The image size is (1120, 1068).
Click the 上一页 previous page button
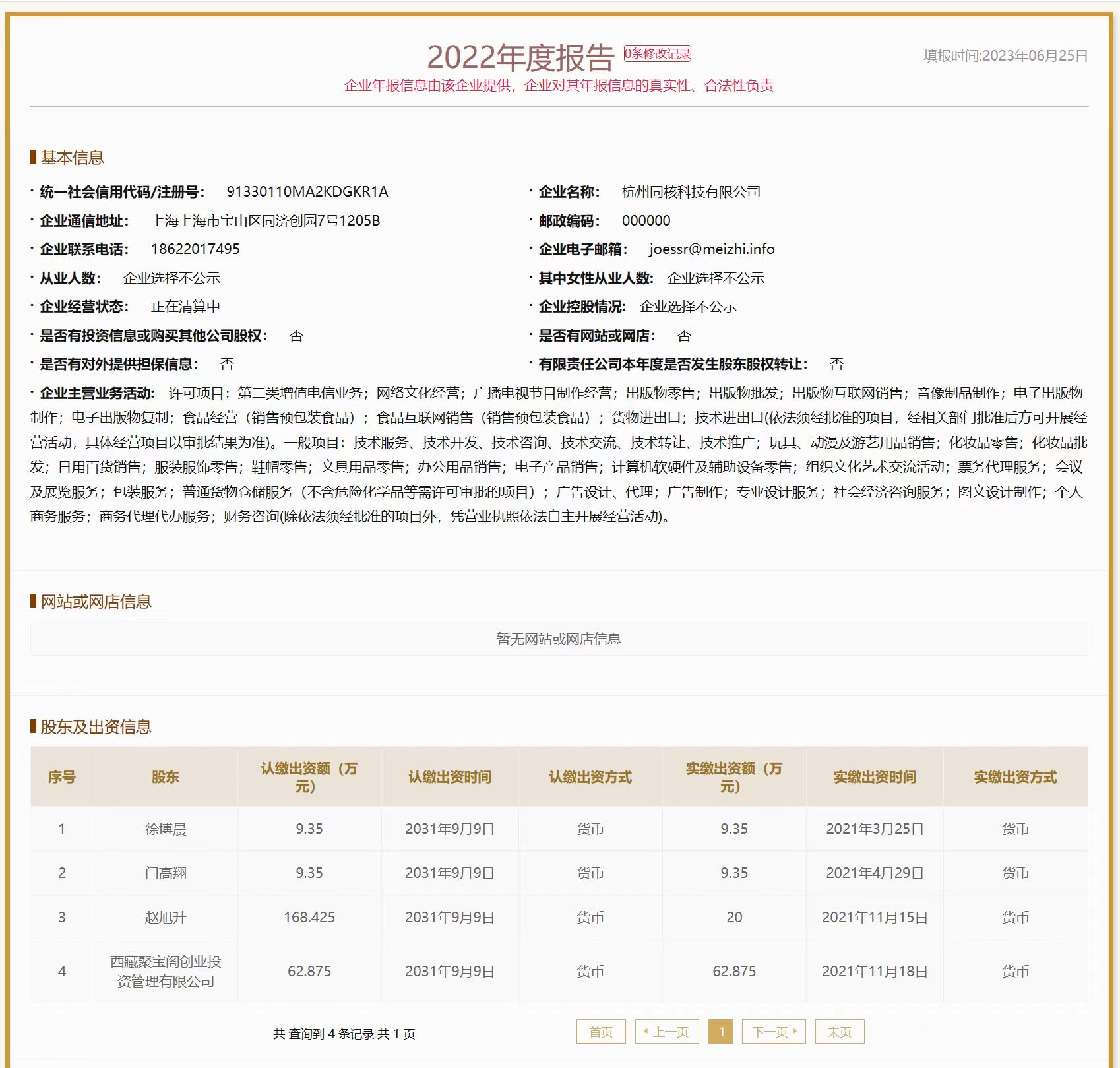(x=666, y=1032)
